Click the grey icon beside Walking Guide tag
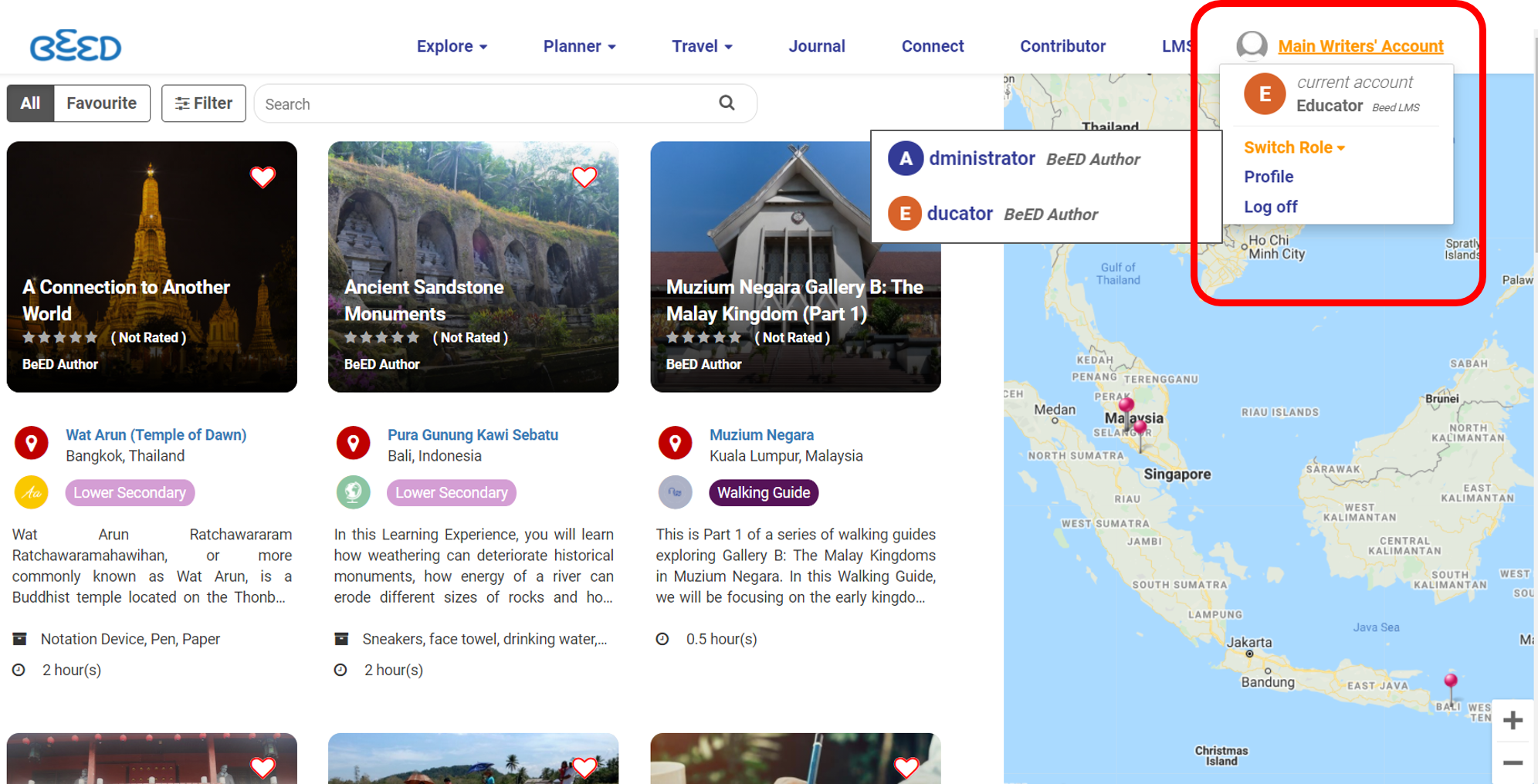 tap(675, 492)
